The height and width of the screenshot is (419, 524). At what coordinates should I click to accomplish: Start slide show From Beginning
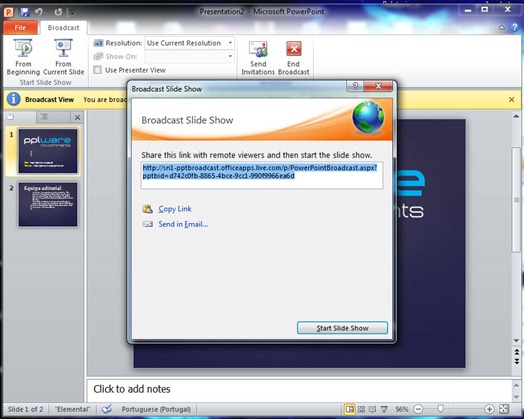(x=23, y=57)
